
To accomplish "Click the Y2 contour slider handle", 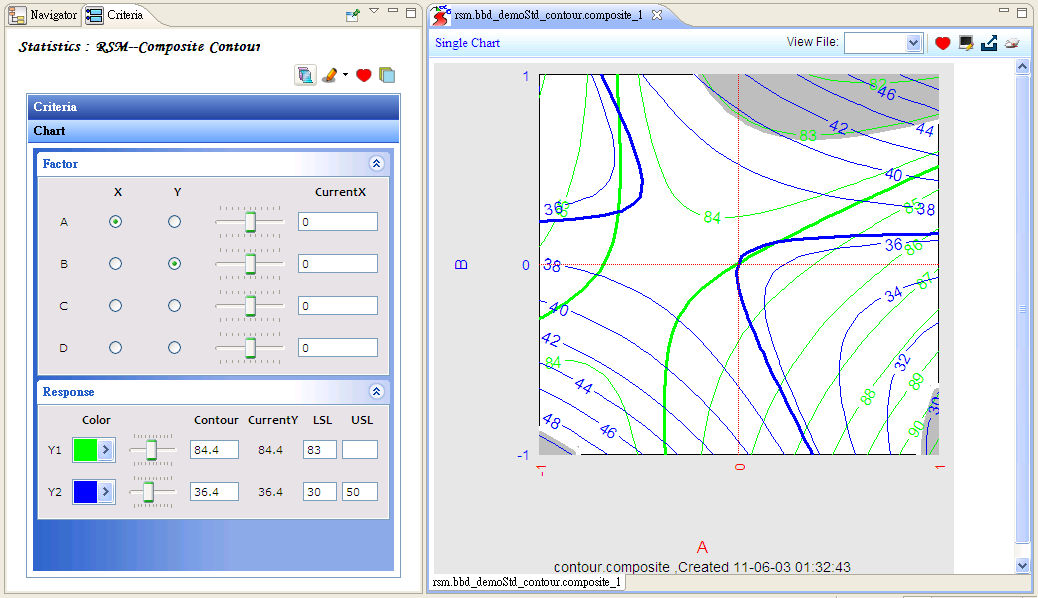I will tap(148, 492).
